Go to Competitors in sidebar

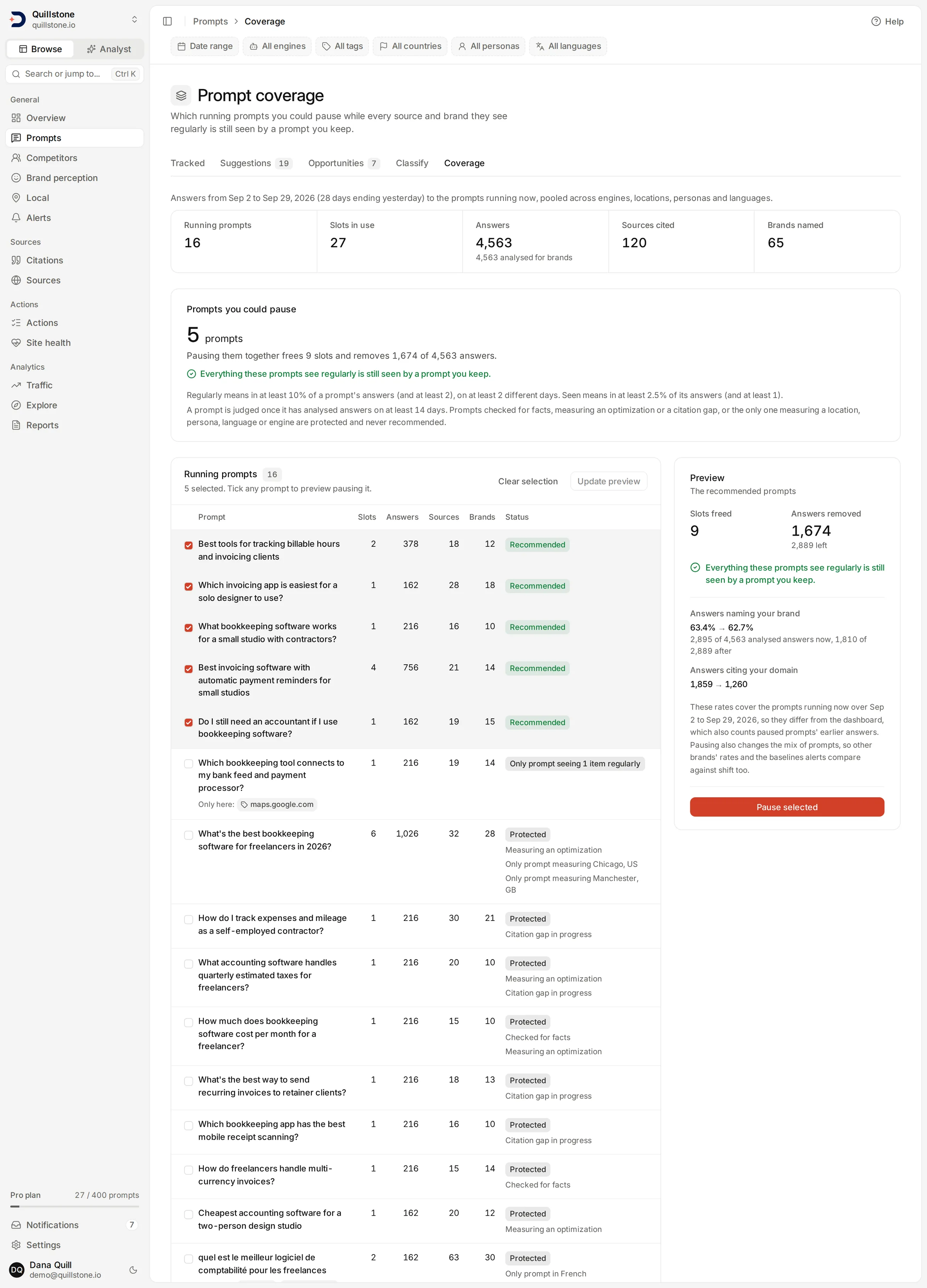click(x=75, y=158)
